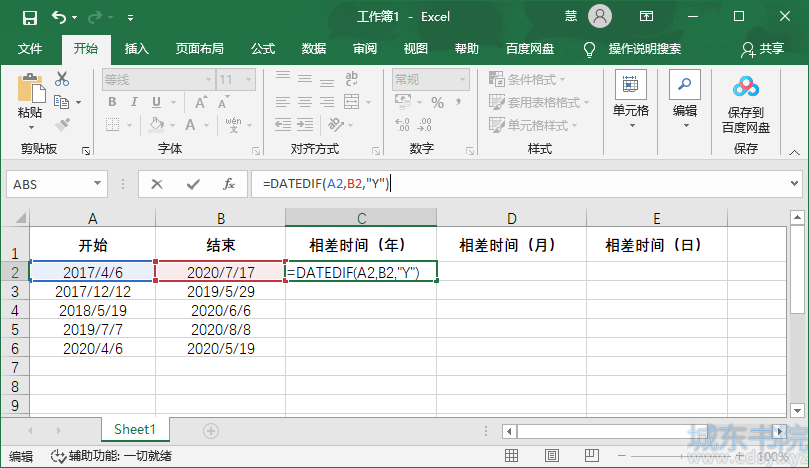Switch to the 审阅 tab
The height and width of the screenshot is (468, 809).
(365, 49)
